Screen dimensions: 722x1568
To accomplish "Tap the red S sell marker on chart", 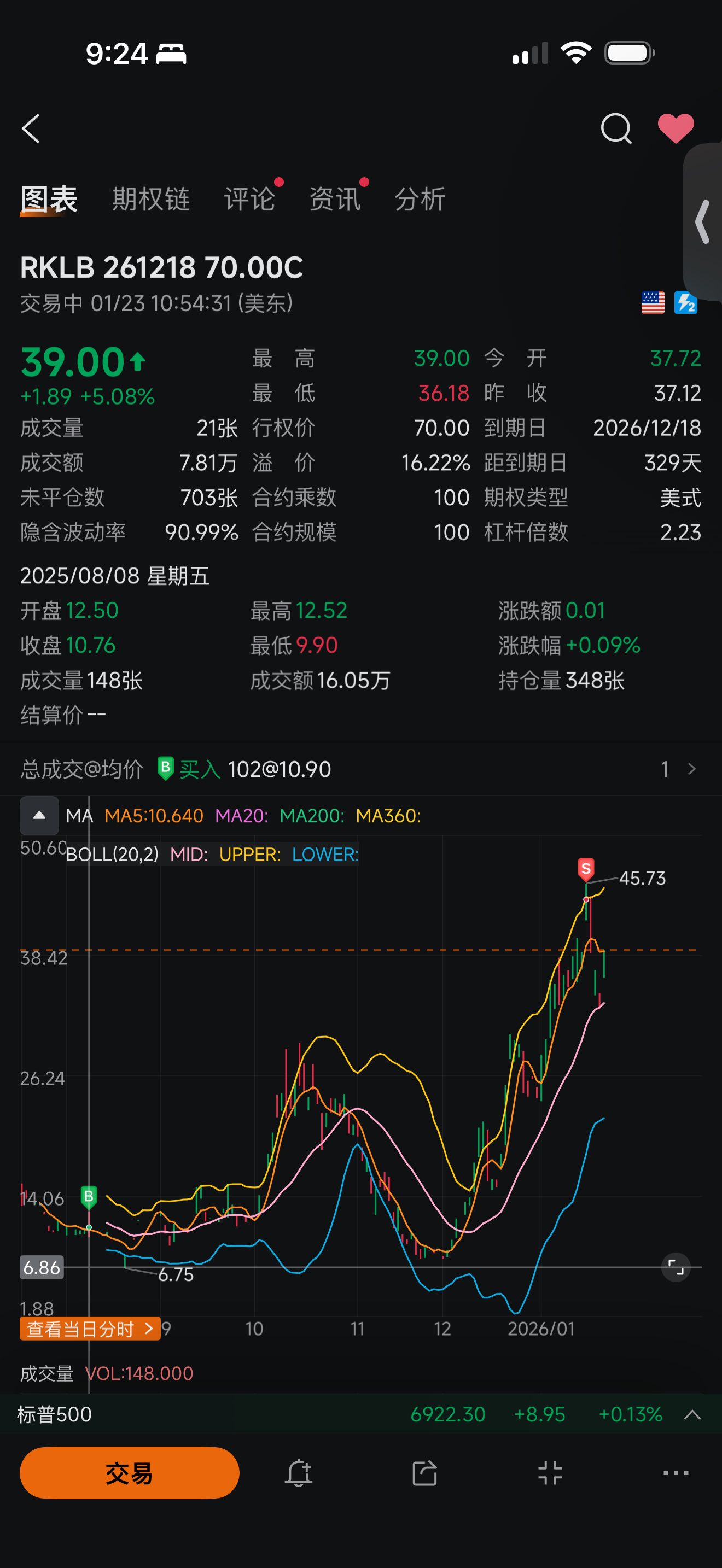I will coord(586,869).
